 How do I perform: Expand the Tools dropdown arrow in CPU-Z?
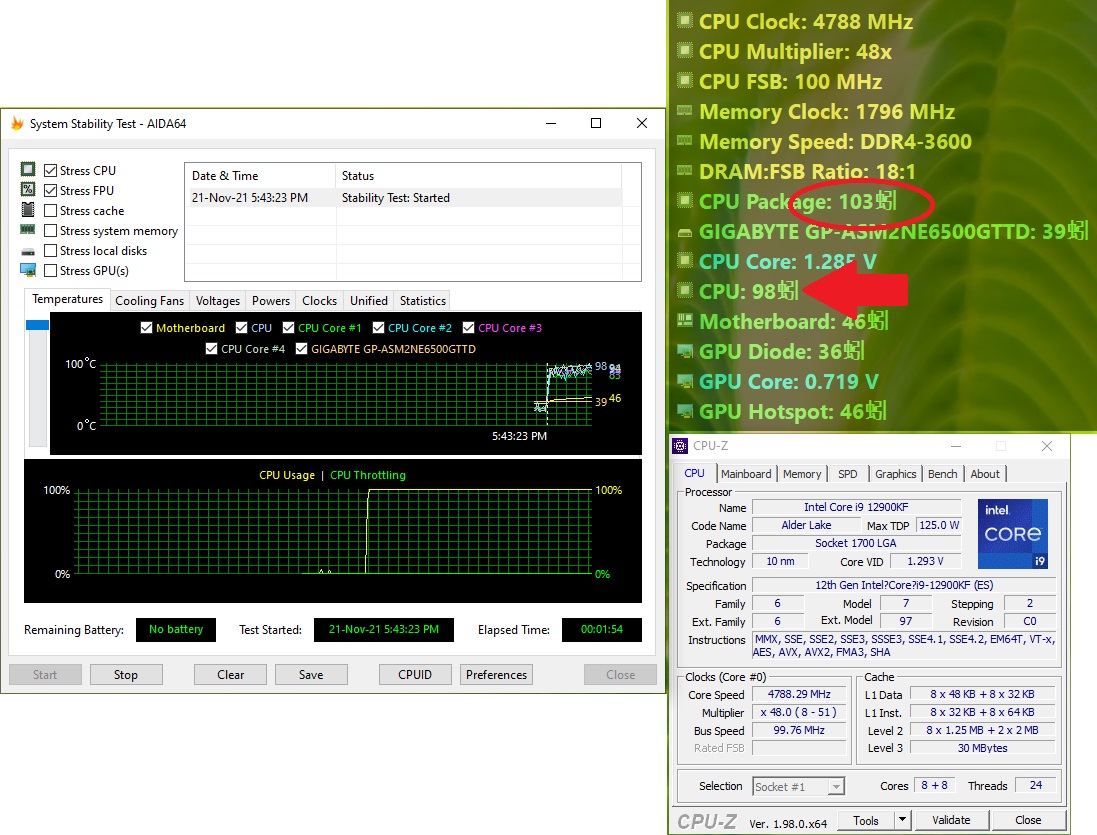pos(903,820)
